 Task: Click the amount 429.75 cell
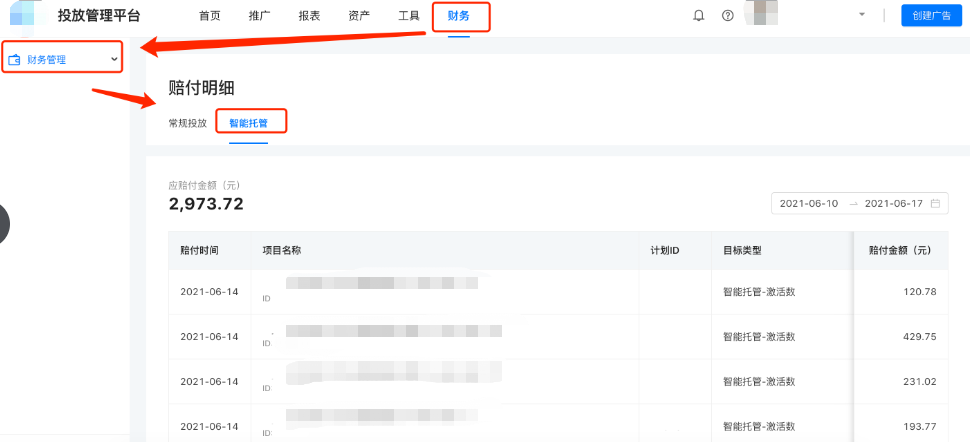click(x=919, y=337)
